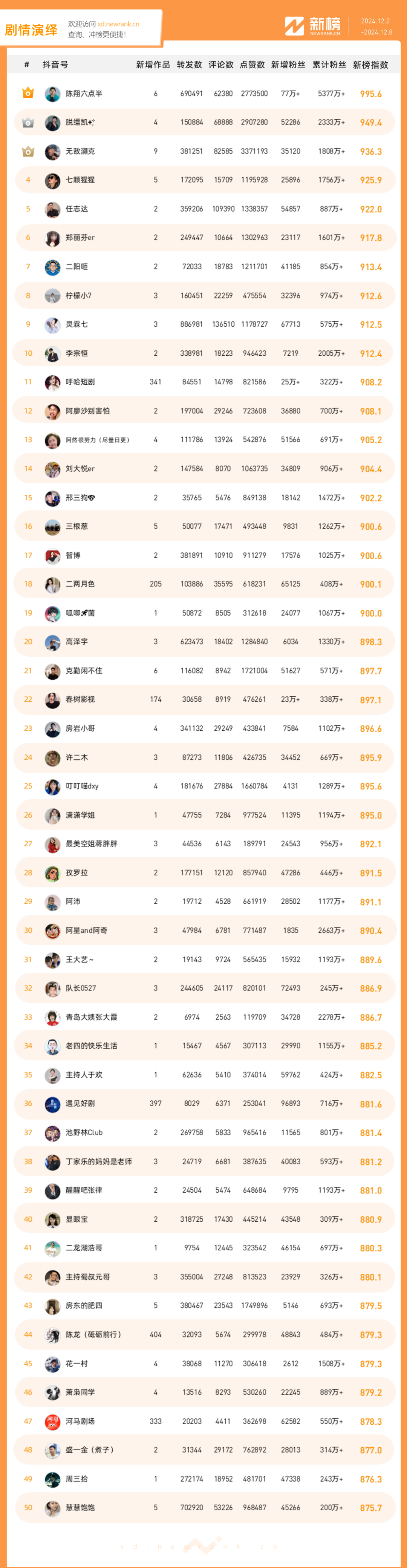The height and width of the screenshot is (1568, 407).
Task: Click the bronze third-place crown icon
Action: (x=28, y=151)
